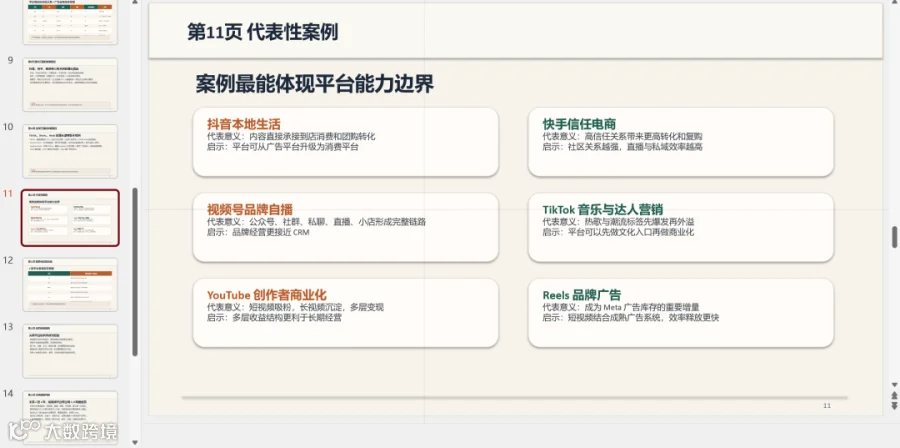Click the card title YouTube 创作者商业化
900x448 pixels.
tap(267, 295)
